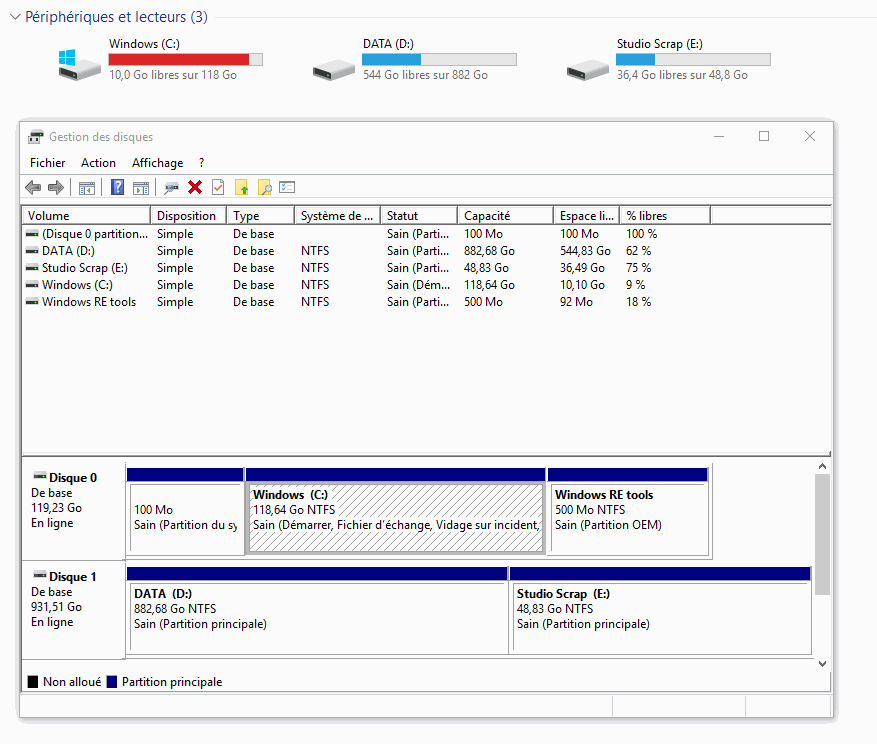Click the Windows (C:) red usage bar

pyautogui.click(x=186, y=59)
